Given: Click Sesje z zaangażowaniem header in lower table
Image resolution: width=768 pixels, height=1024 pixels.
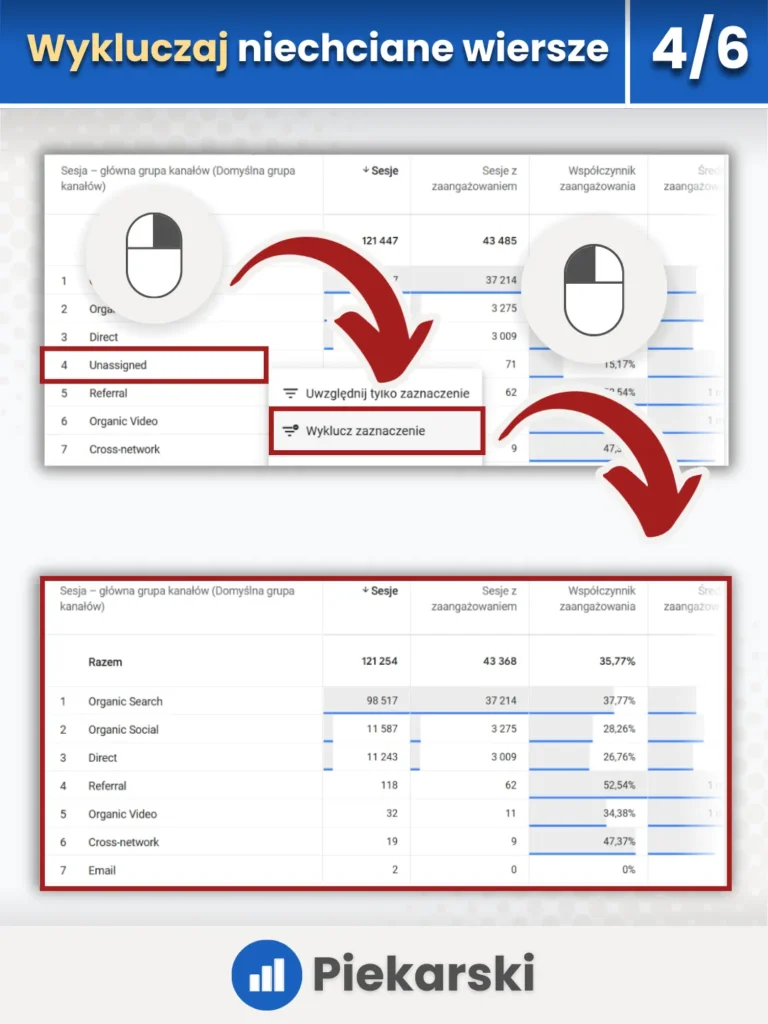Looking at the screenshot, I should [x=474, y=598].
